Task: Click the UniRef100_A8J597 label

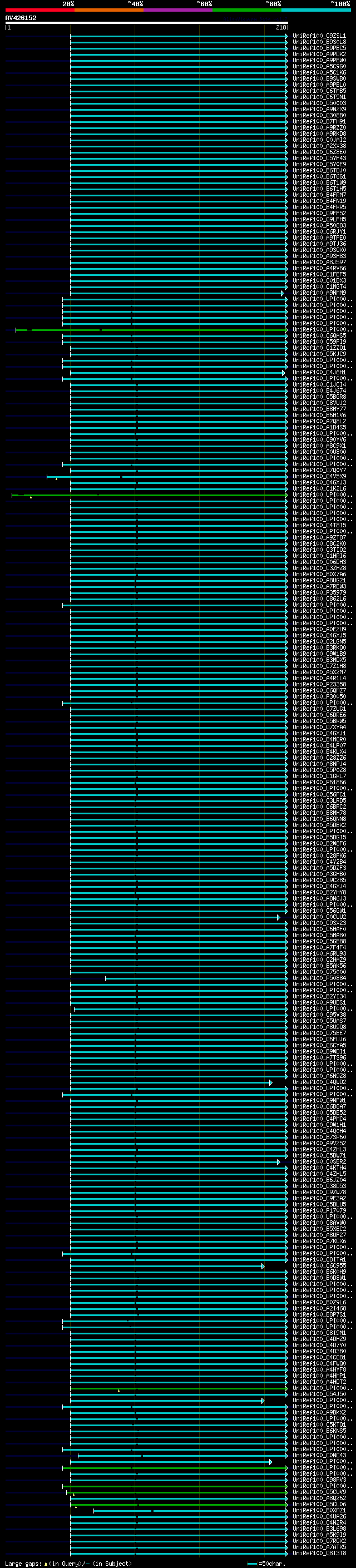Action: (319, 263)
